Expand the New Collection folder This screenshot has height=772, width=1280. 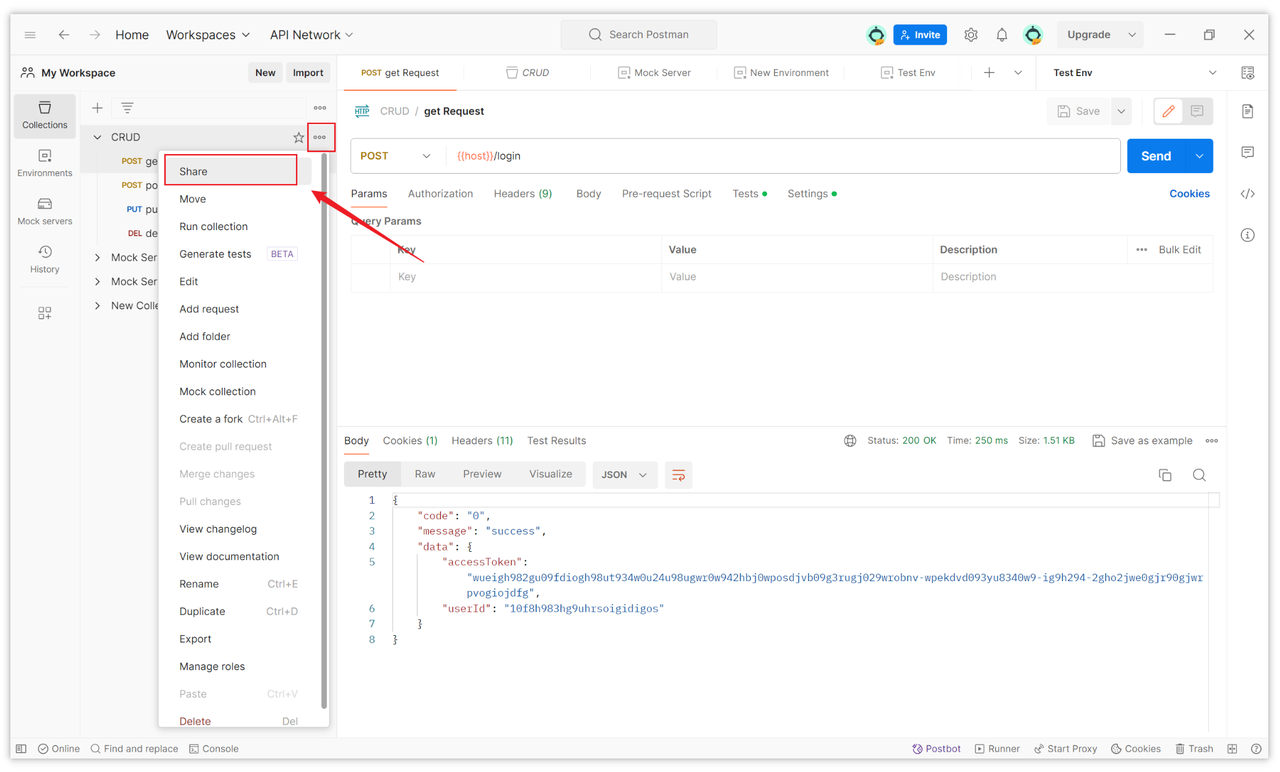pyautogui.click(x=97, y=306)
